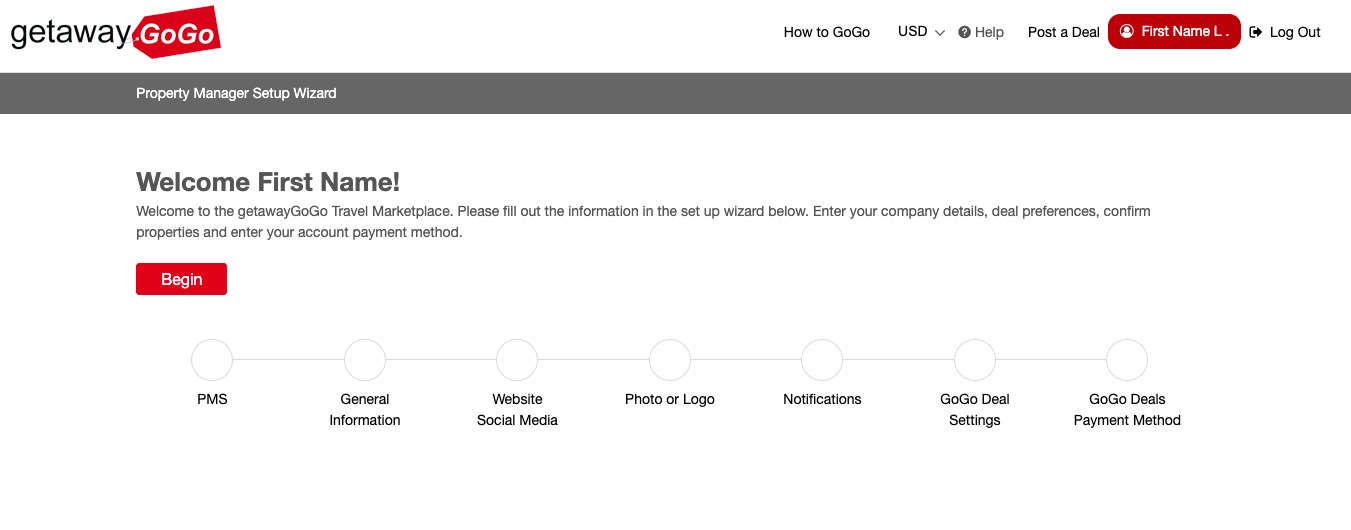This screenshot has height=530, width=1351.
Task: Expand the currency chevron arrow
Action: pos(939,33)
